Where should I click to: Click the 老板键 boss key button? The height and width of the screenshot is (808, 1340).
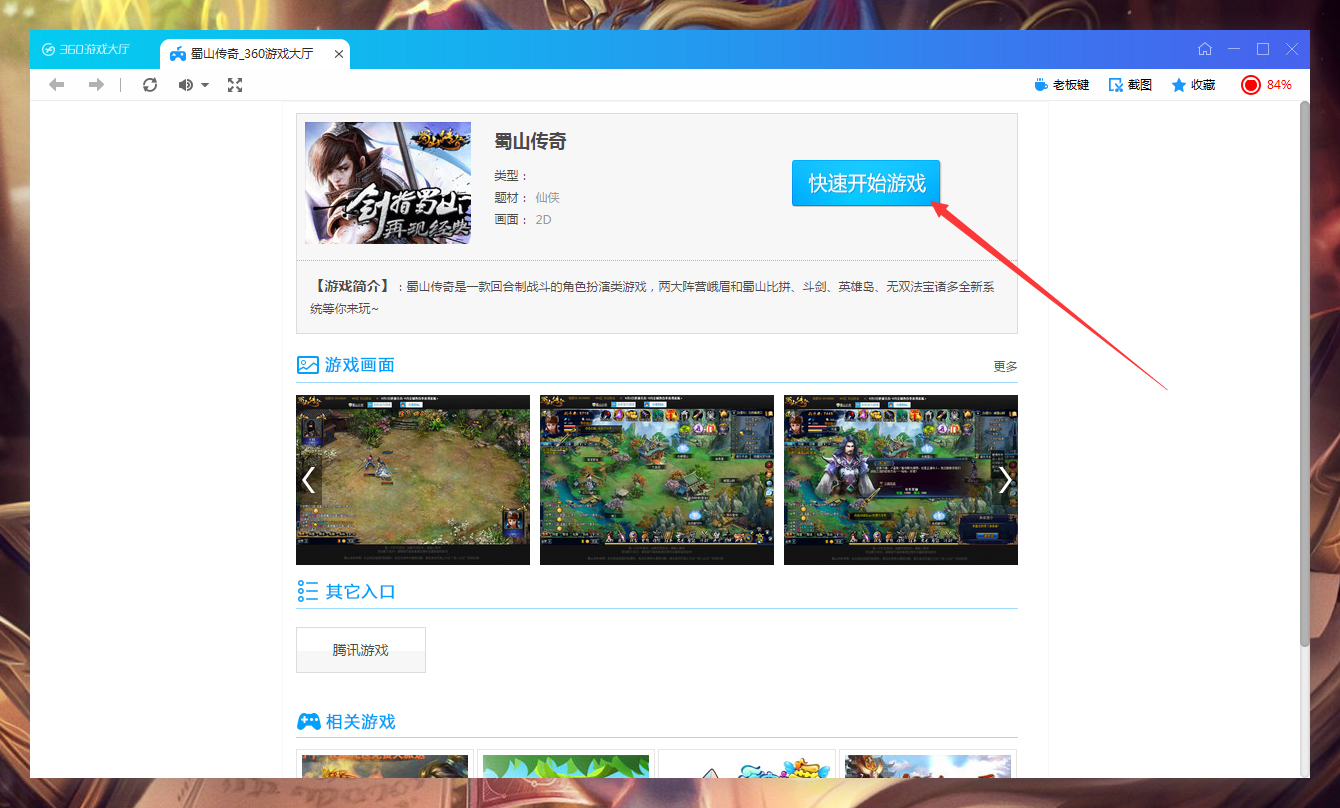1061,85
